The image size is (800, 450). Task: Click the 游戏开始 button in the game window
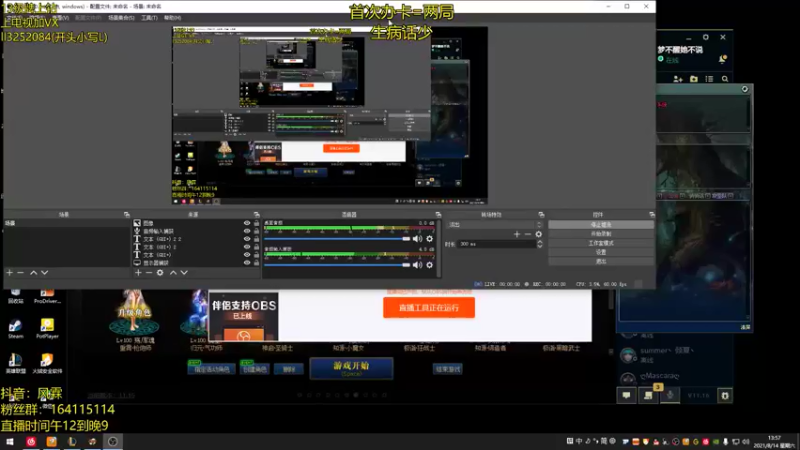[351, 368]
